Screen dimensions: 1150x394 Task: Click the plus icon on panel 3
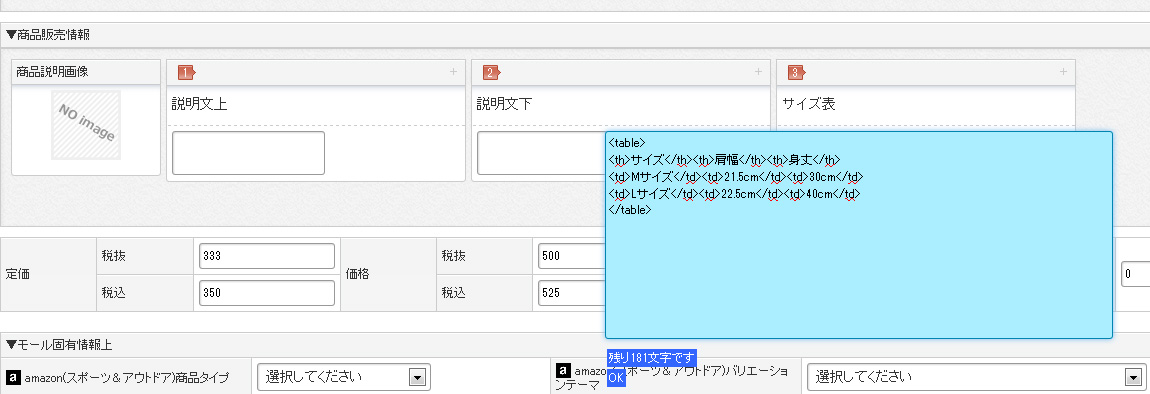tap(1063, 72)
